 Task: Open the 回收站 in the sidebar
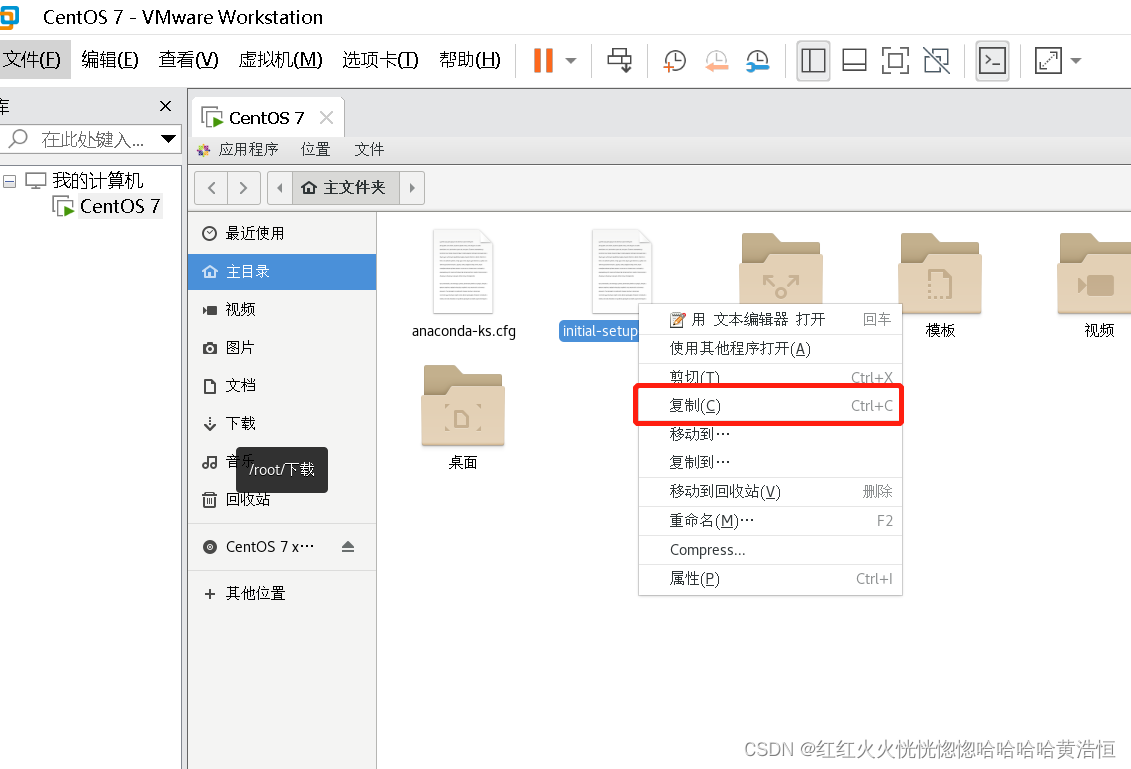(x=282, y=499)
